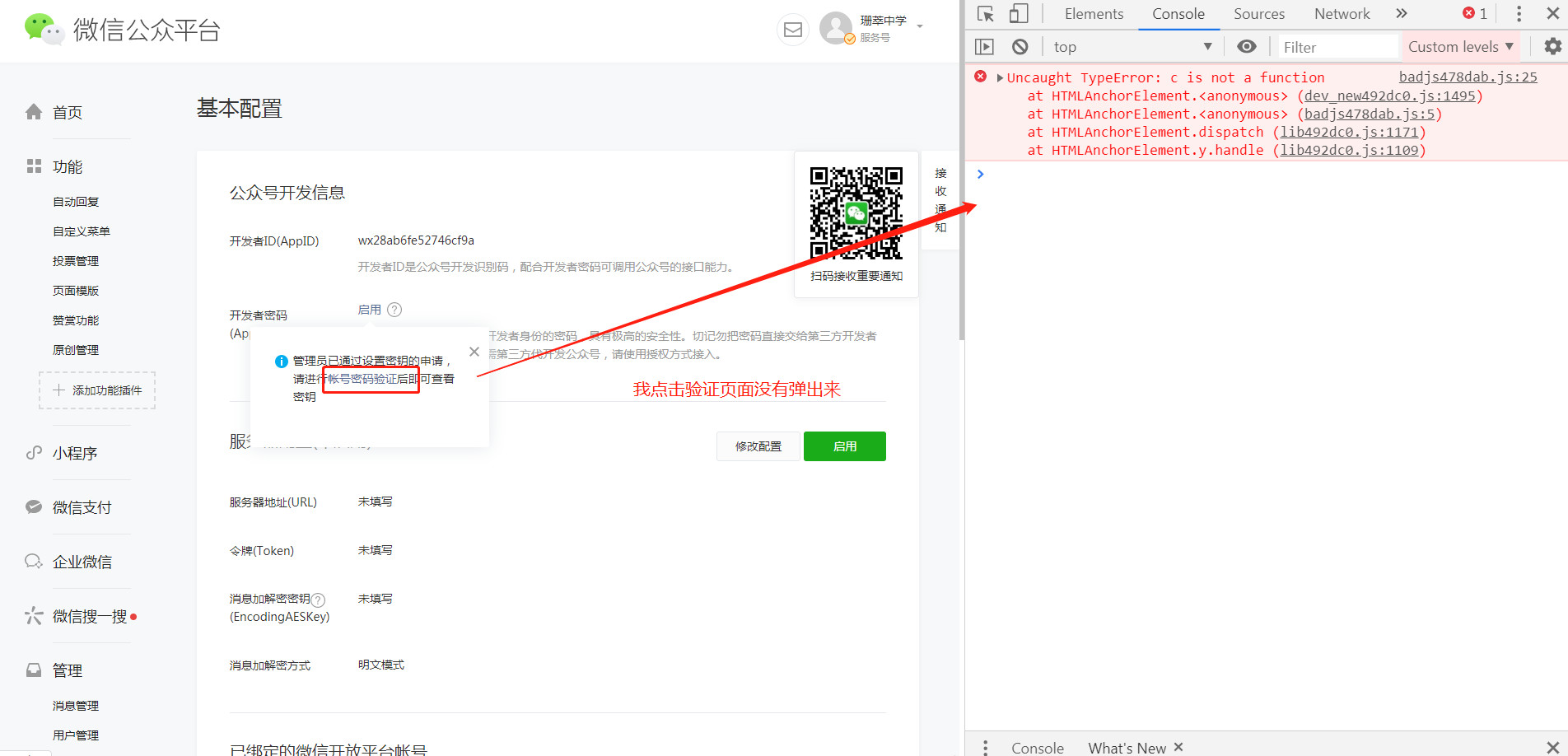Click the help question mark beside 启用
Screen dimensions: 1568x756
pyautogui.click(x=394, y=310)
